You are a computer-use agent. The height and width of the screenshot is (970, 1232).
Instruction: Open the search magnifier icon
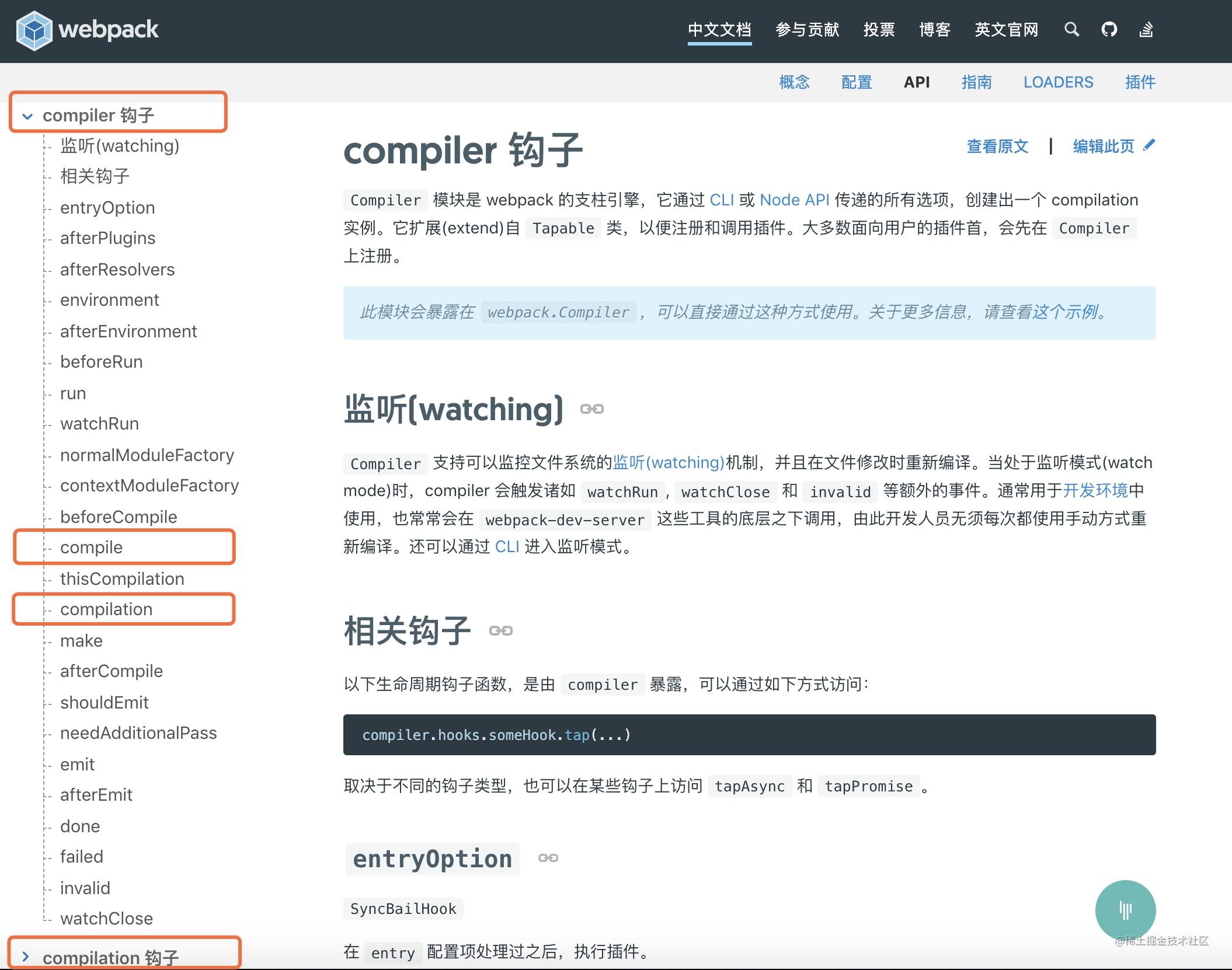point(1071,29)
